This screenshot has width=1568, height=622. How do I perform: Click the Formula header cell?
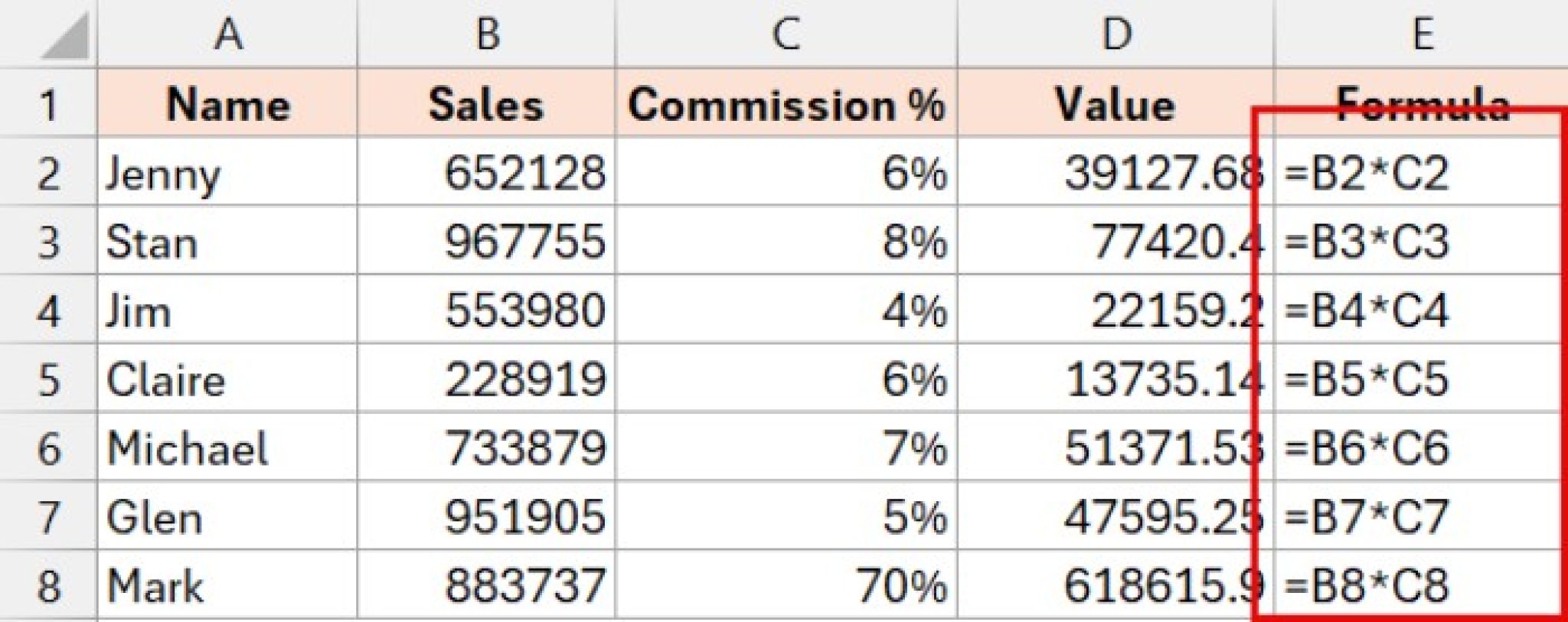click(1424, 105)
